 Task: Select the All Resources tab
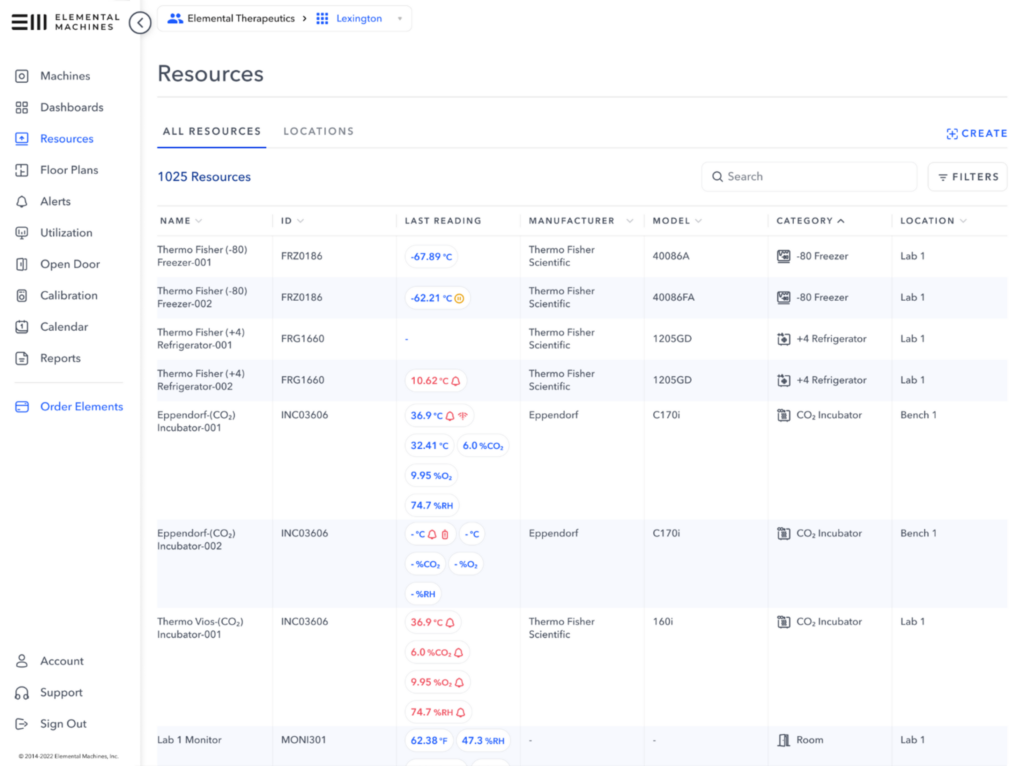click(x=212, y=131)
